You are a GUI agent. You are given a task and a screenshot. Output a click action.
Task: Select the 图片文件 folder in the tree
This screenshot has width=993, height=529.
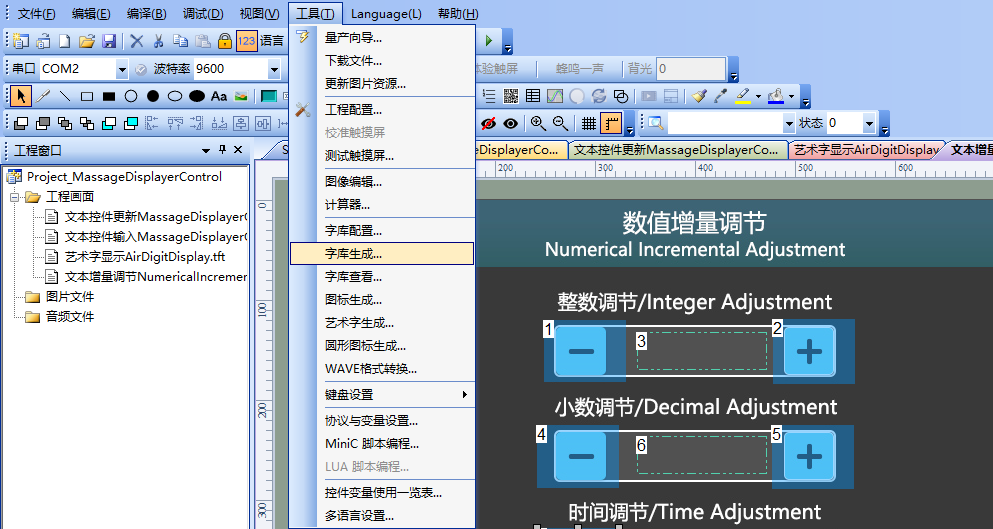(x=70, y=296)
